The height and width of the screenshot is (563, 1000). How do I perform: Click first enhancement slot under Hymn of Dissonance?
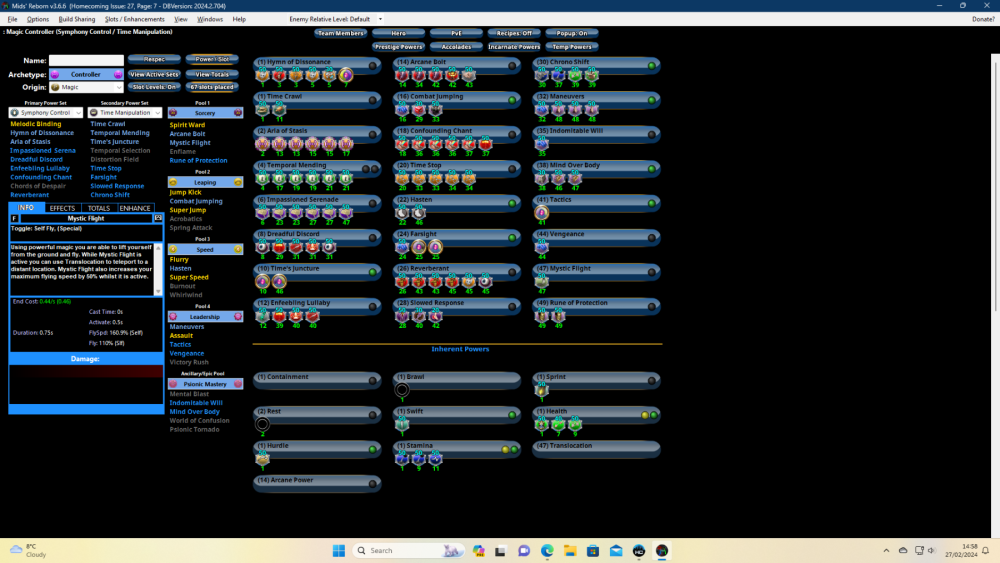(x=262, y=75)
